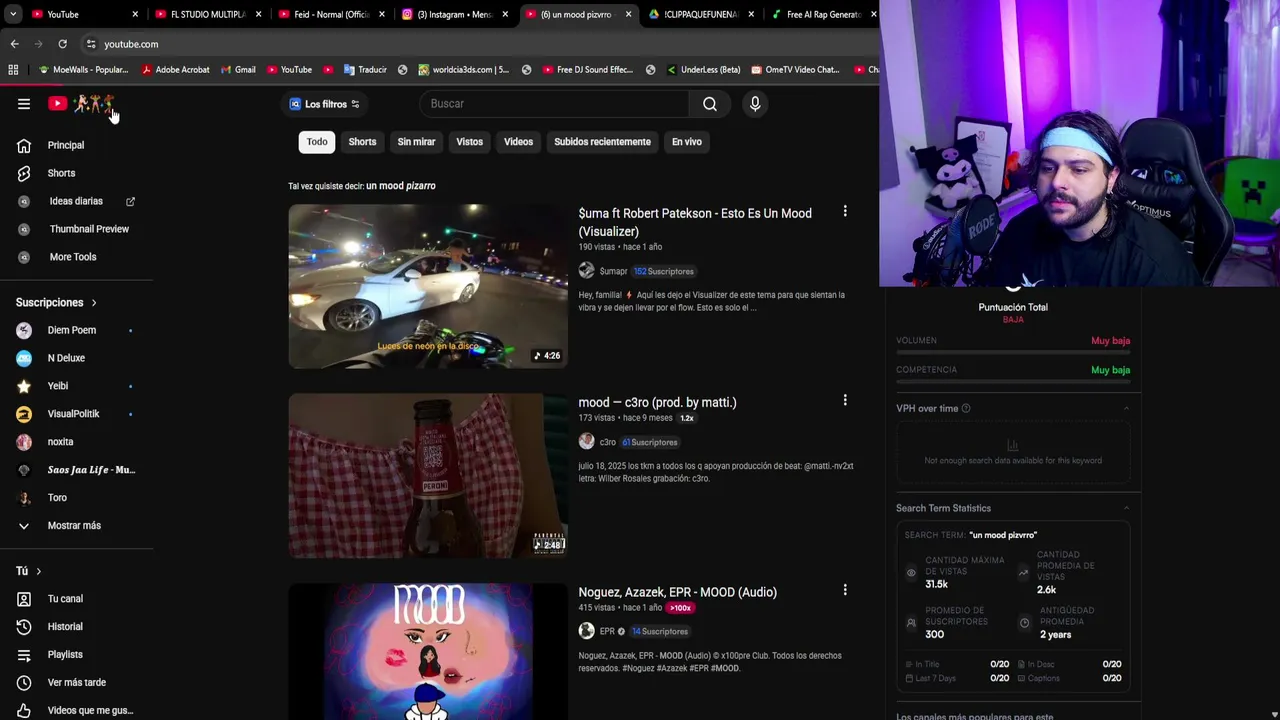Open '$uma ft Robert Patekson' video title
Screen dimensions: 1280x720
[x=695, y=222]
